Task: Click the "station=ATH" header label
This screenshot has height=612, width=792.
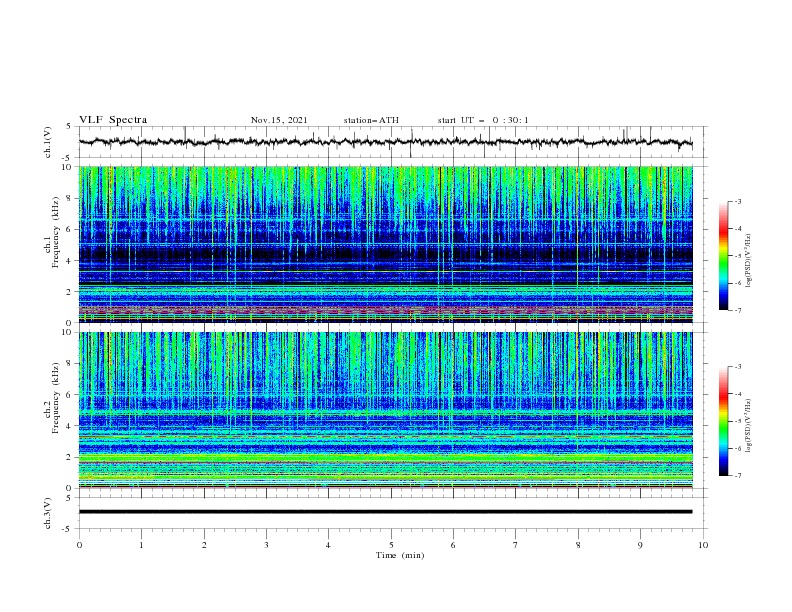Action: click(x=371, y=120)
